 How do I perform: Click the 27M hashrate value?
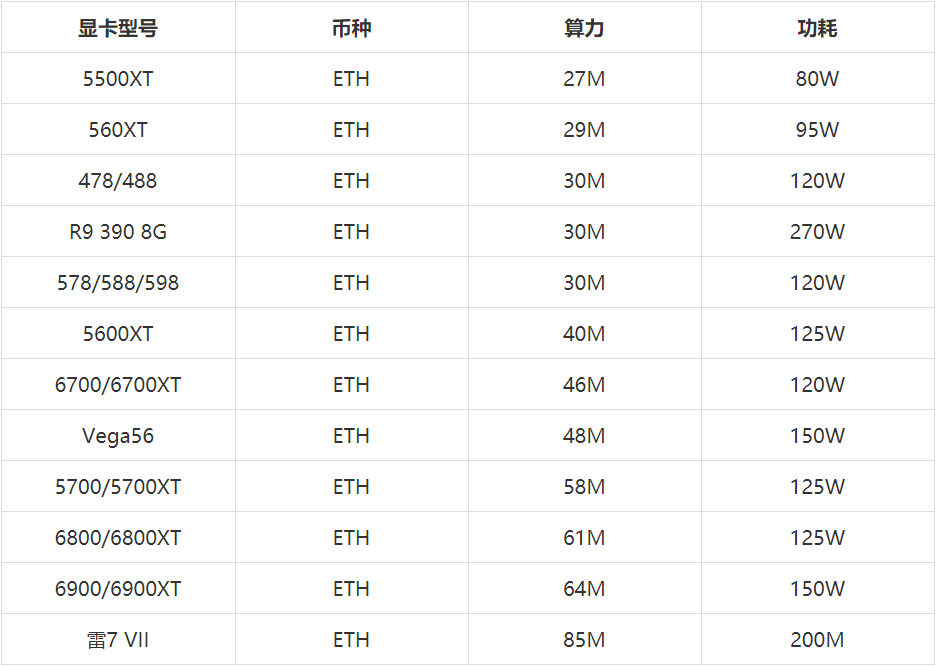coord(584,79)
